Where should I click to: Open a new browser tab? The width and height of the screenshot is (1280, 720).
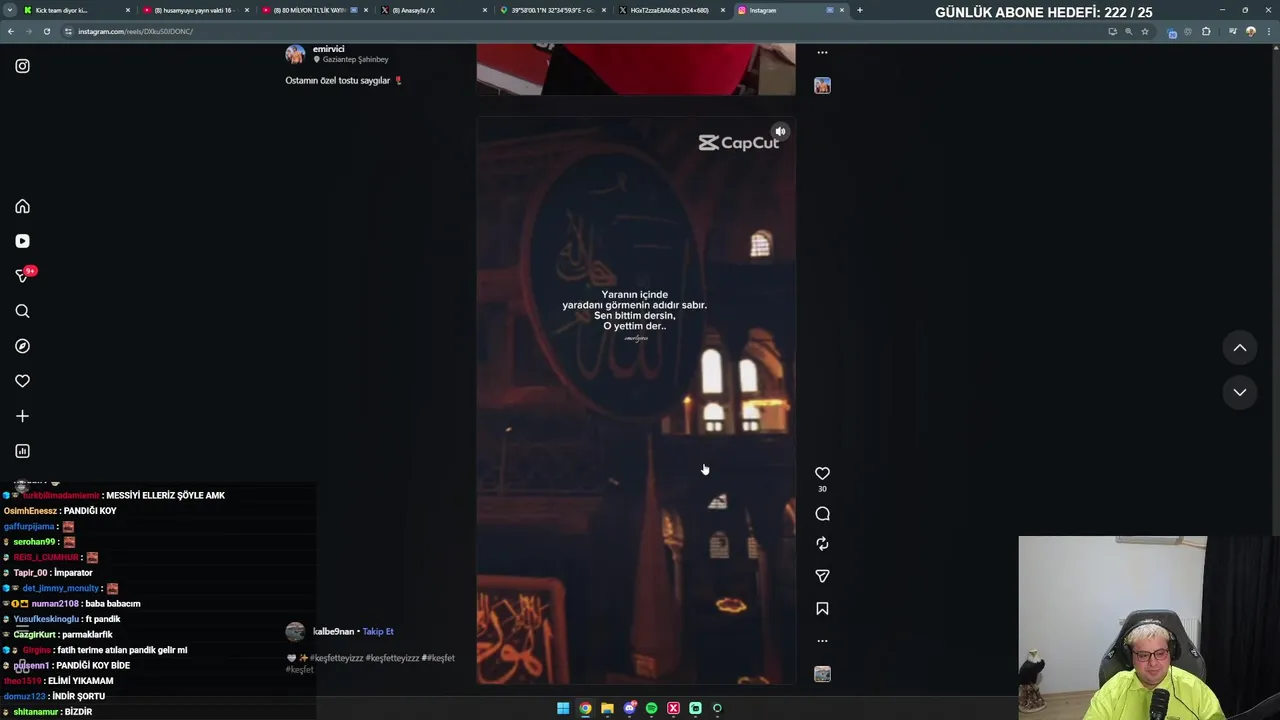tap(860, 10)
